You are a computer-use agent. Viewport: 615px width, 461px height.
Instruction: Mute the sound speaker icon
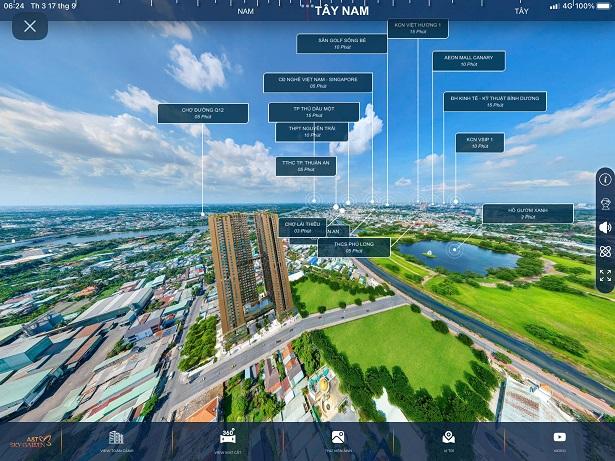click(x=605, y=227)
